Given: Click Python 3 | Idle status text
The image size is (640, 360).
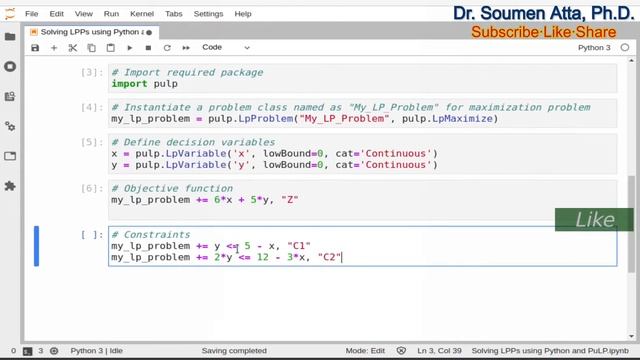Looking at the screenshot, I should tap(96, 351).
